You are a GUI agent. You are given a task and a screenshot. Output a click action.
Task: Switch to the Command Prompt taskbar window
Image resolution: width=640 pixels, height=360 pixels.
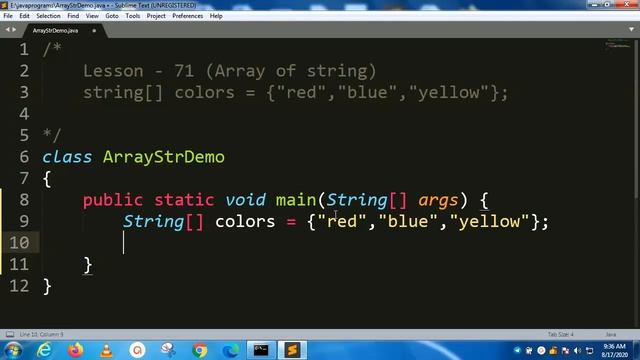coord(261,350)
